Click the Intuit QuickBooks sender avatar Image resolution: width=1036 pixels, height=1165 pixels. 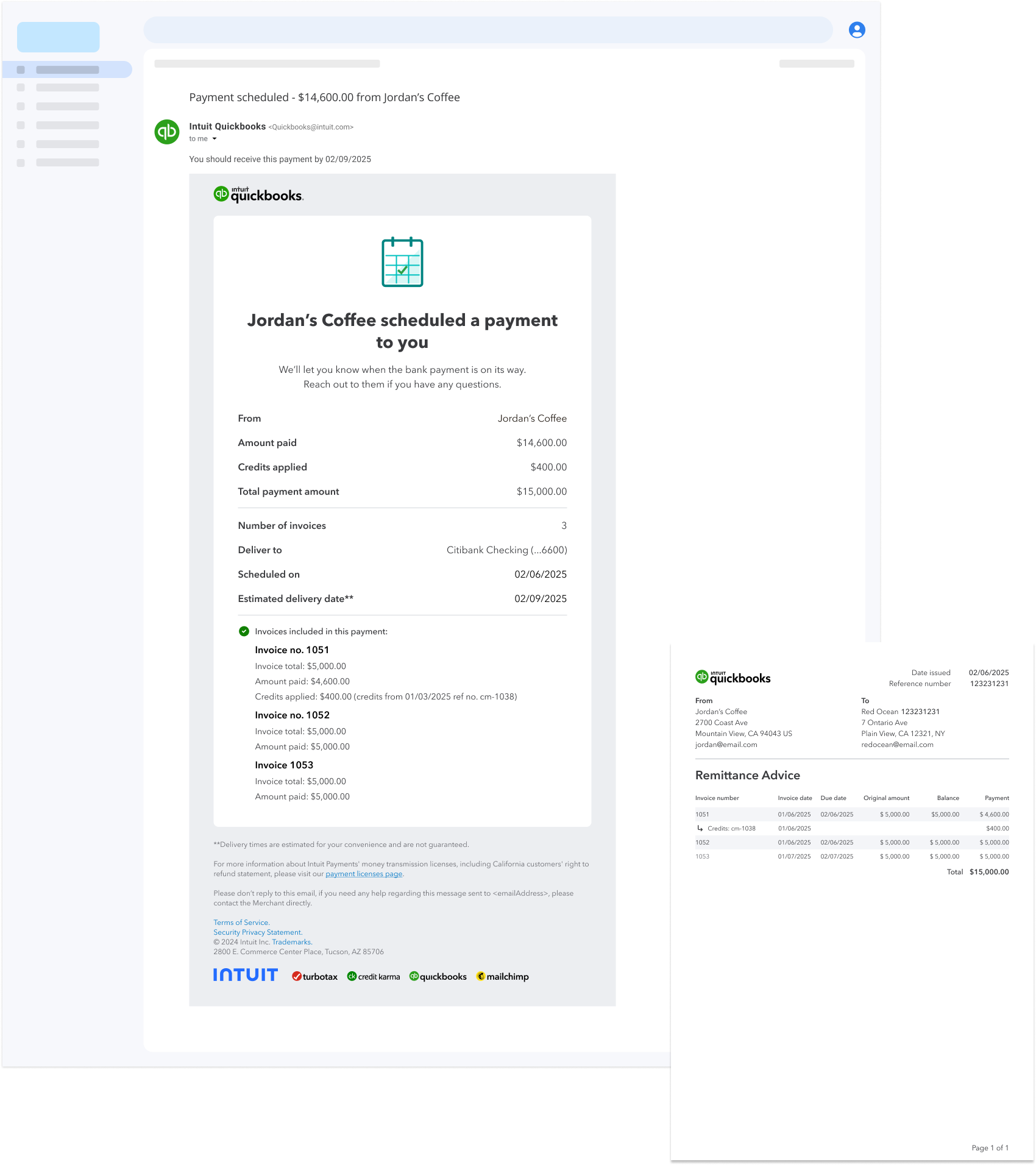167,132
